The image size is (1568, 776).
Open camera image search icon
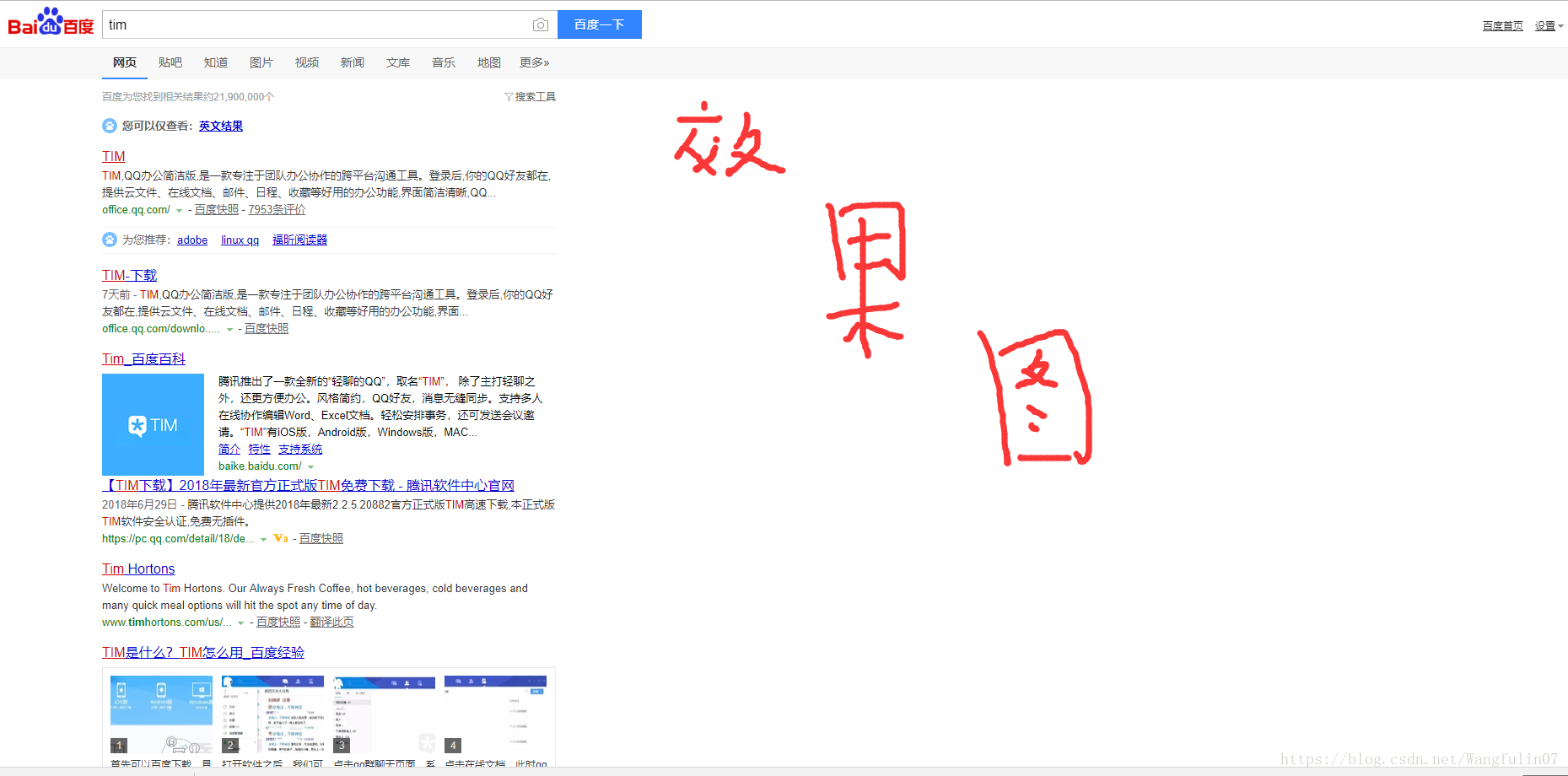(x=541, y=24)
